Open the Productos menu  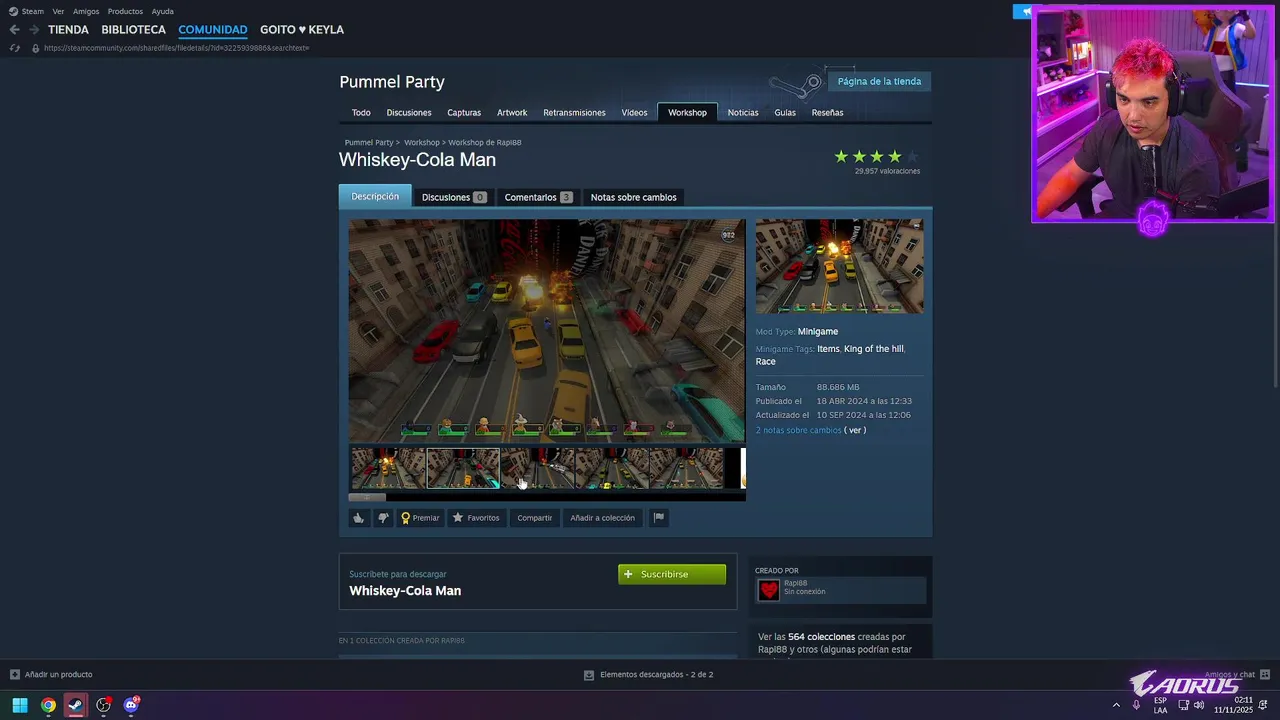coord(125,11)
